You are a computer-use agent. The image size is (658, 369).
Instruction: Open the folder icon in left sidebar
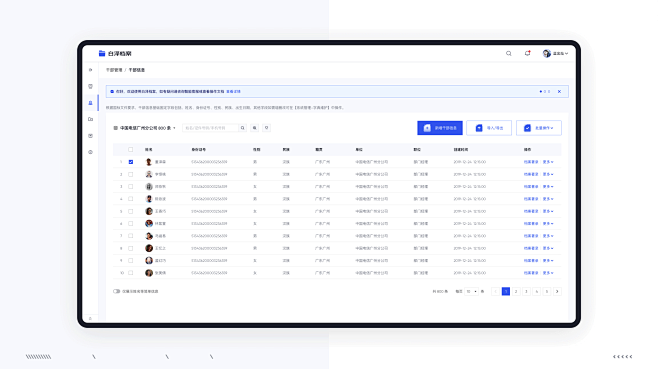tap(90, 119)
